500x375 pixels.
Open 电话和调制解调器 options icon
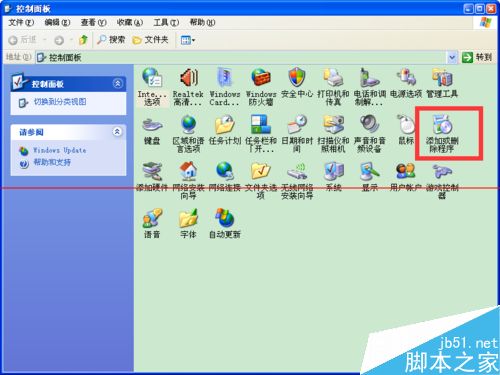(369, 87)
